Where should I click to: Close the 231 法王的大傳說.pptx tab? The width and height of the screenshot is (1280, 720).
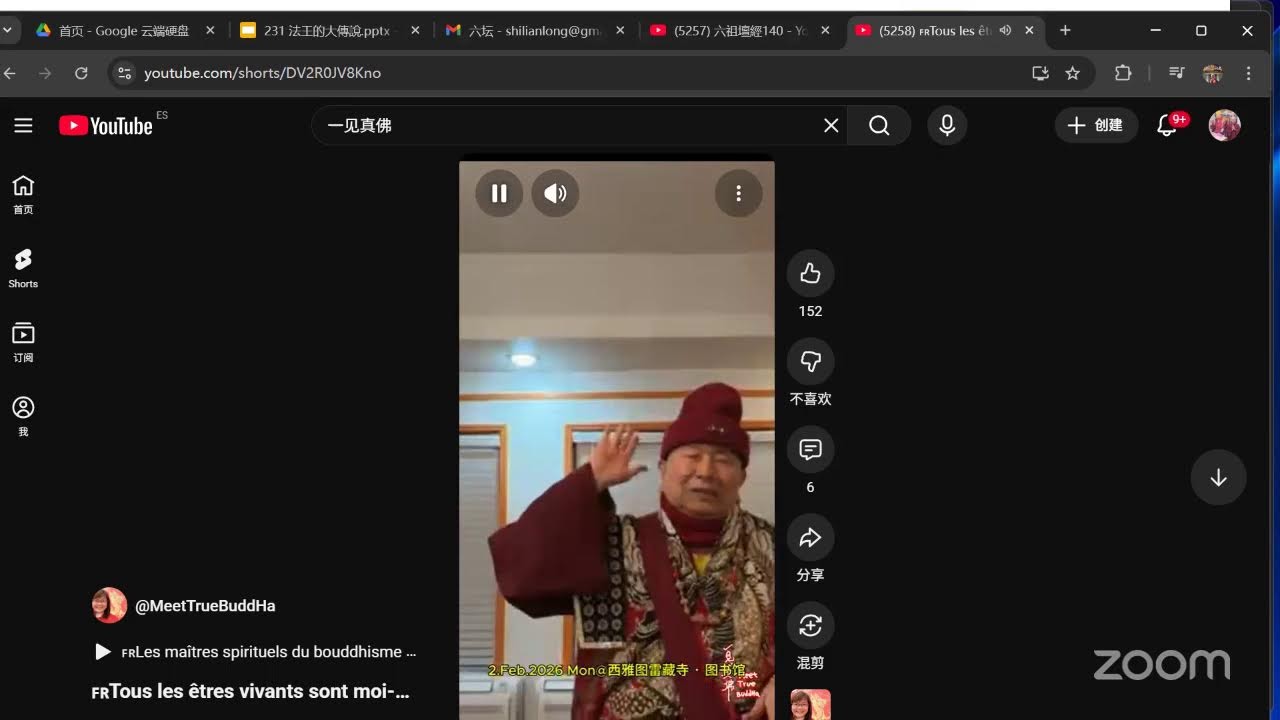click(416, 31)
